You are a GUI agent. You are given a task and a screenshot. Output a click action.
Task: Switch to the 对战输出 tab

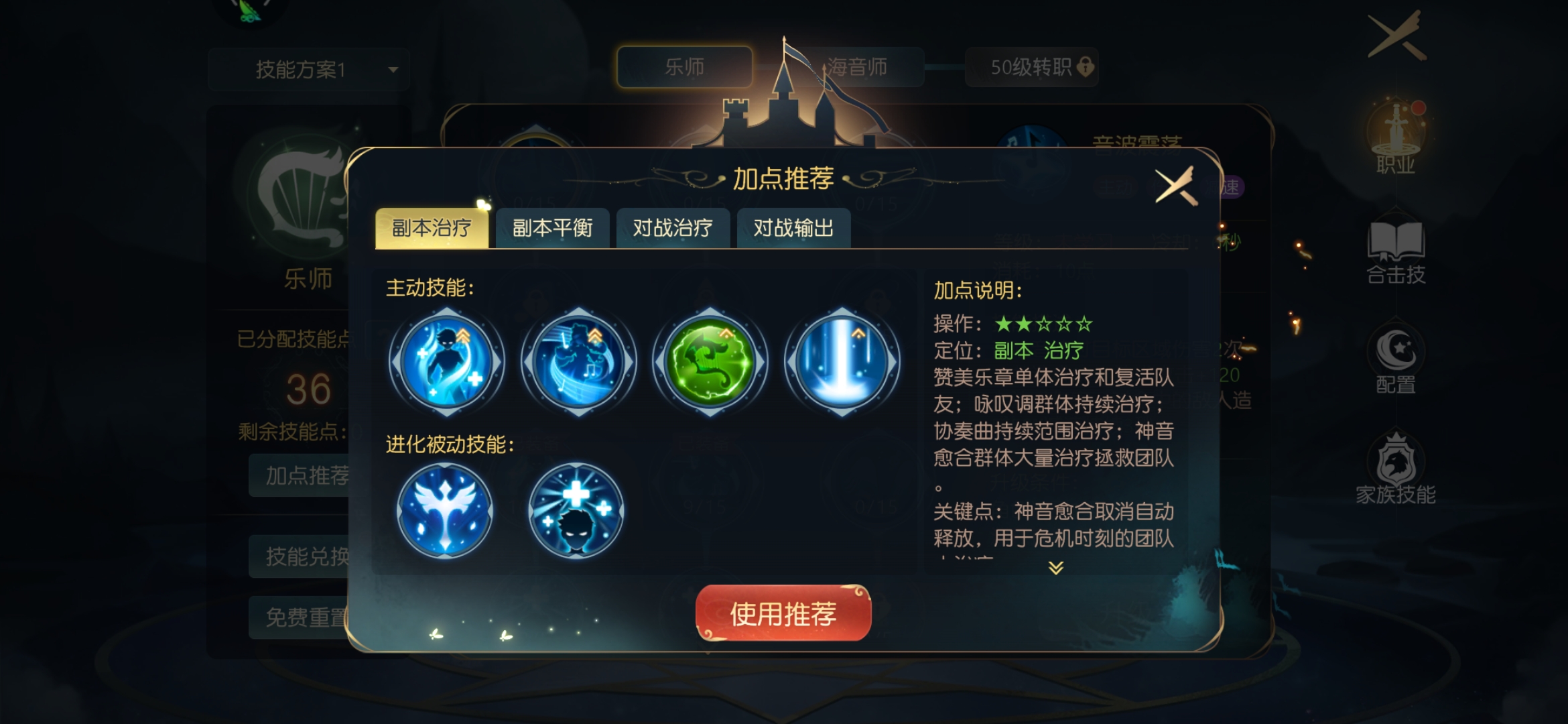[793, 228]
